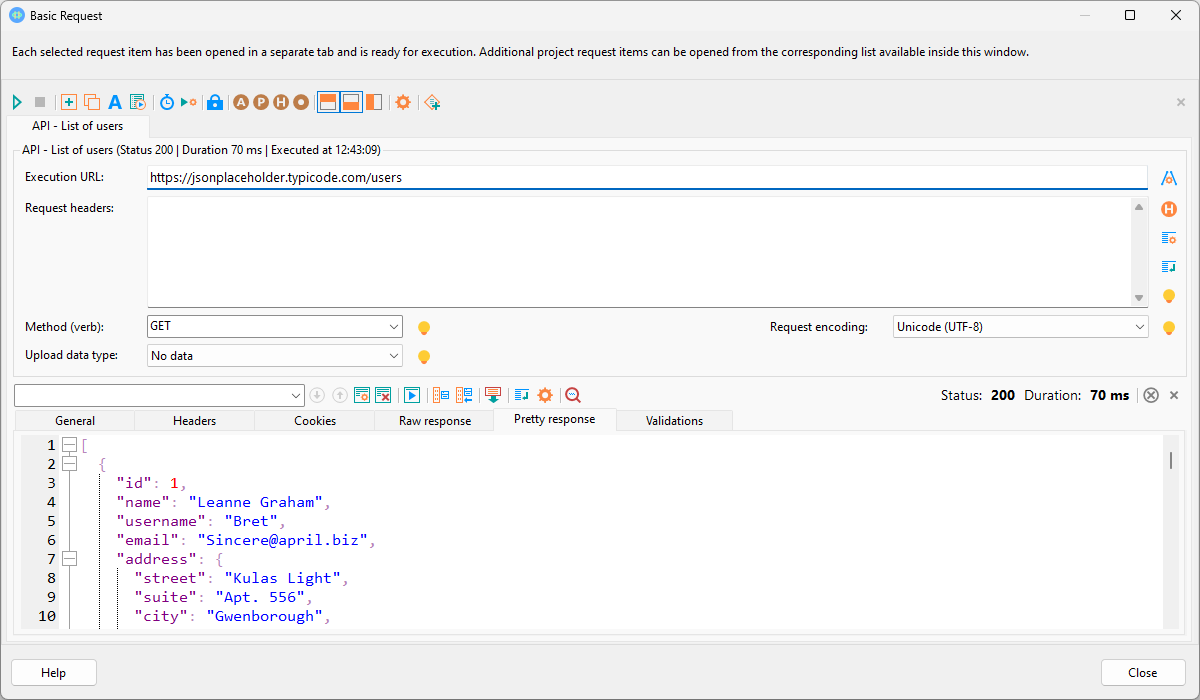Click the teal window with gear icon
This screenshot has height=700, width=1200.
362,395
